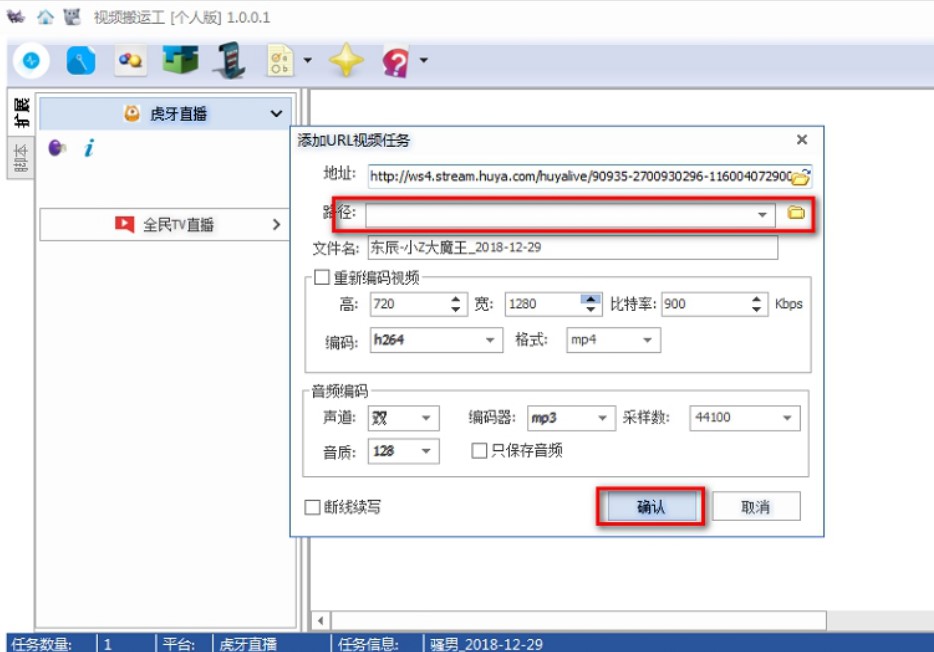Screen dimensions: 934x652
Task: Click the 高 height stepper arrows
Action: click(x=456, y=304)
